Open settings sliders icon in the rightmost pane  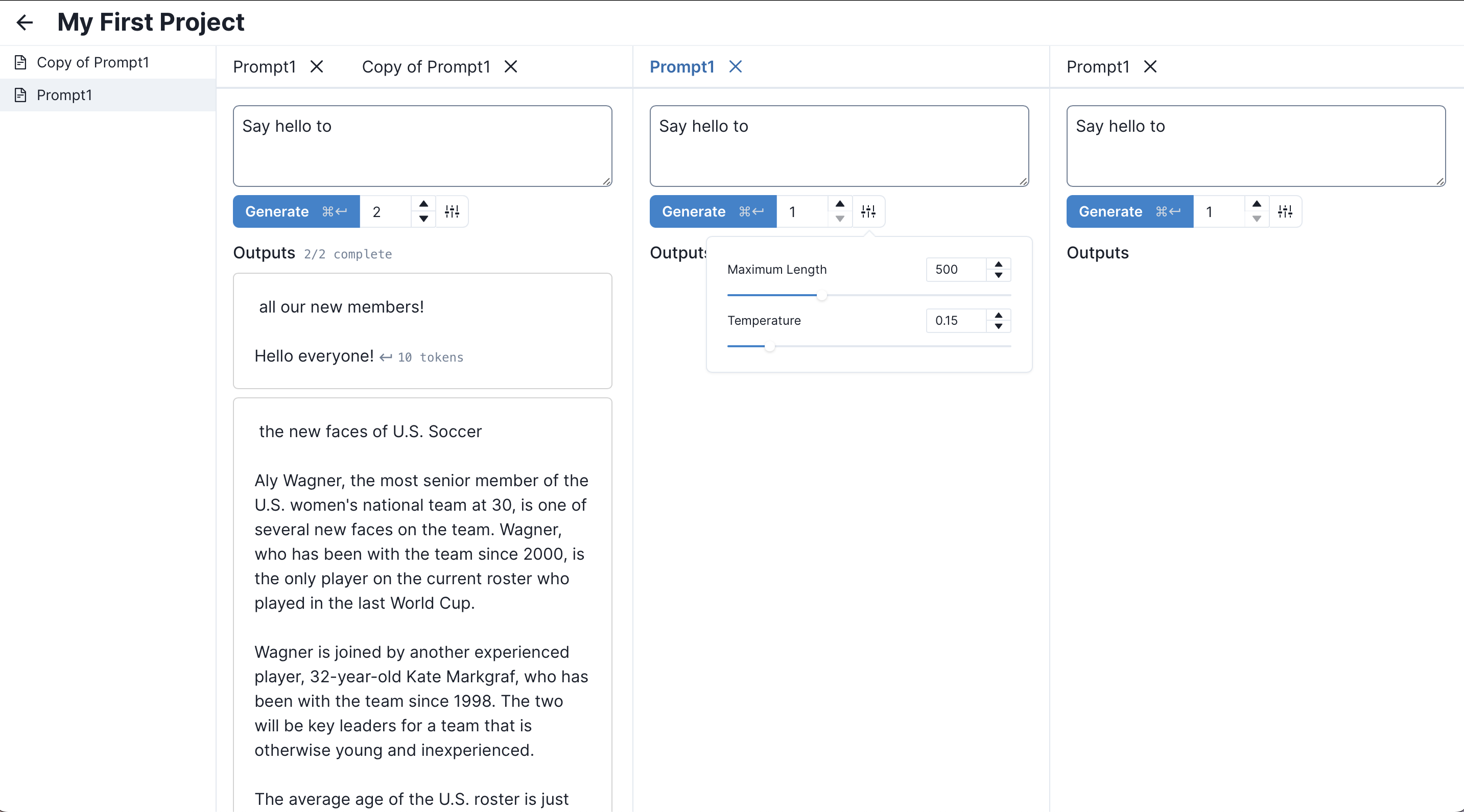(1285, 211)
